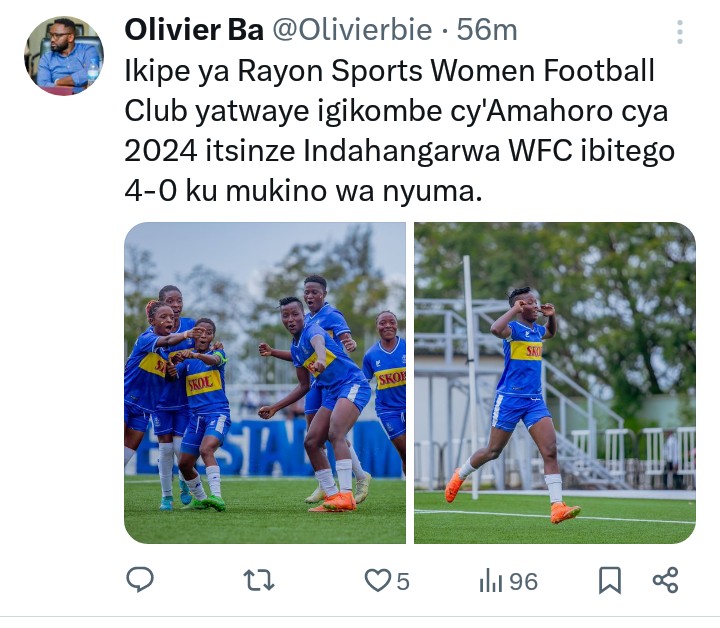Open the photo of celebrating team players

265,383
